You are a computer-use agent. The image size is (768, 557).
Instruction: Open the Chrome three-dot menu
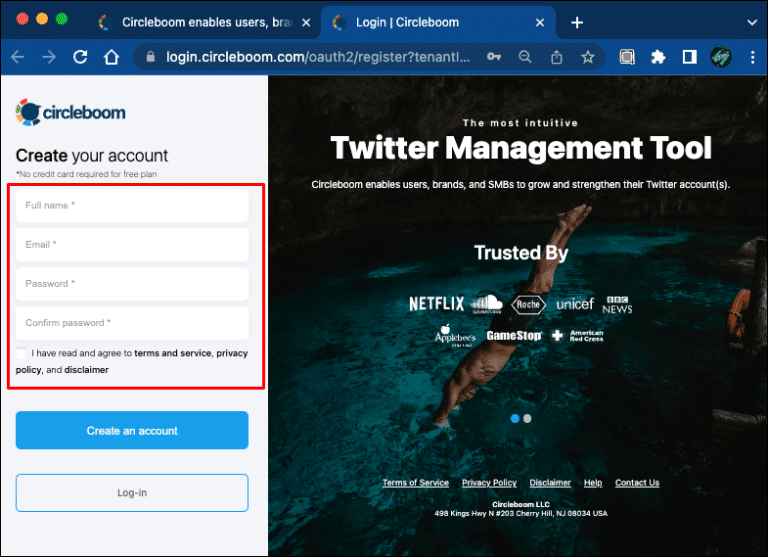point(752,57)
